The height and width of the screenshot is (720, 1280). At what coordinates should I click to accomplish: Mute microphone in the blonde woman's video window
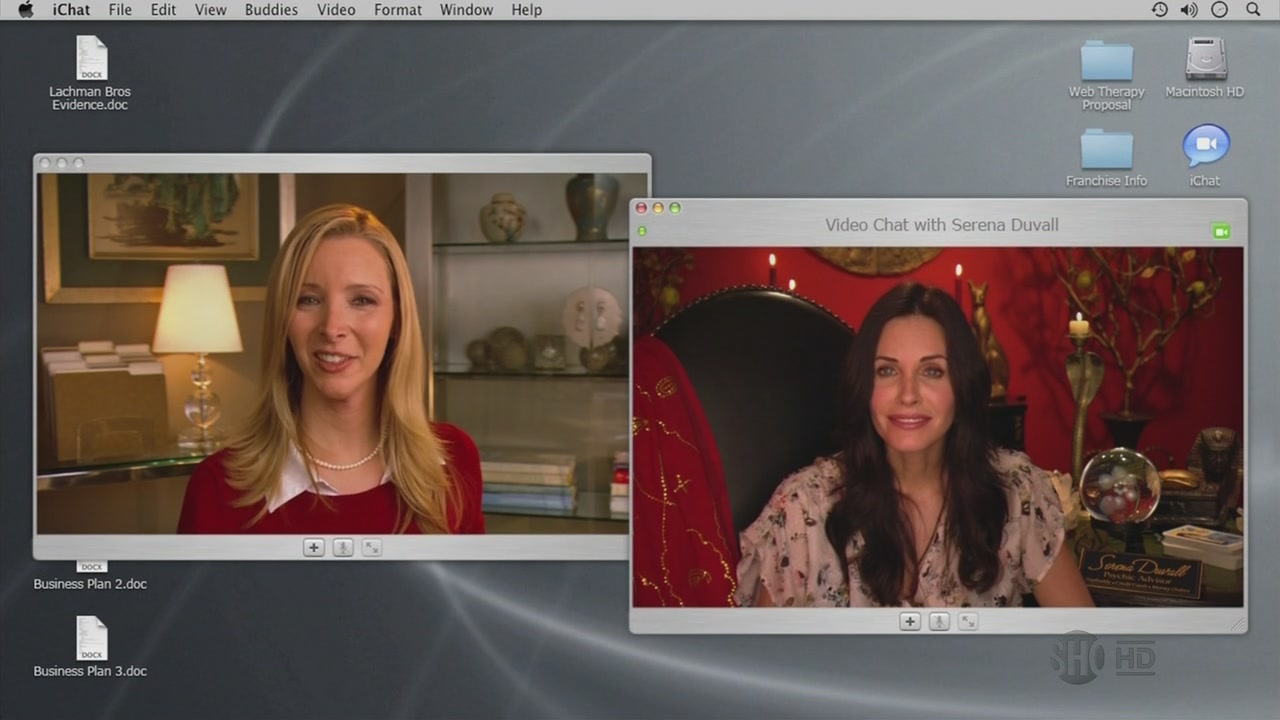343,547
